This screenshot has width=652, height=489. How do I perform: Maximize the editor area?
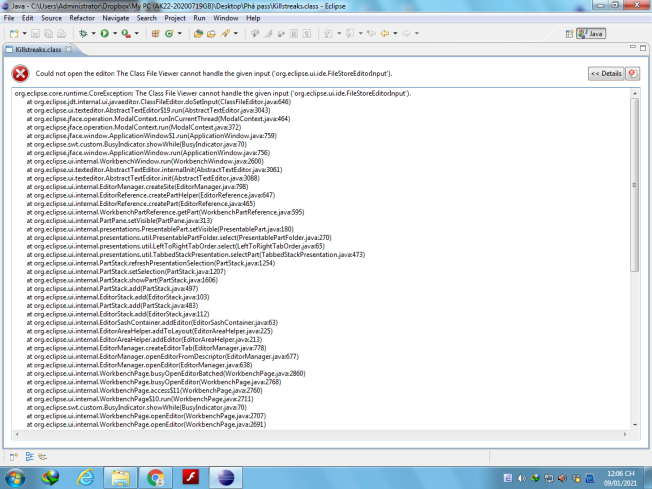(x=643, y=47)
